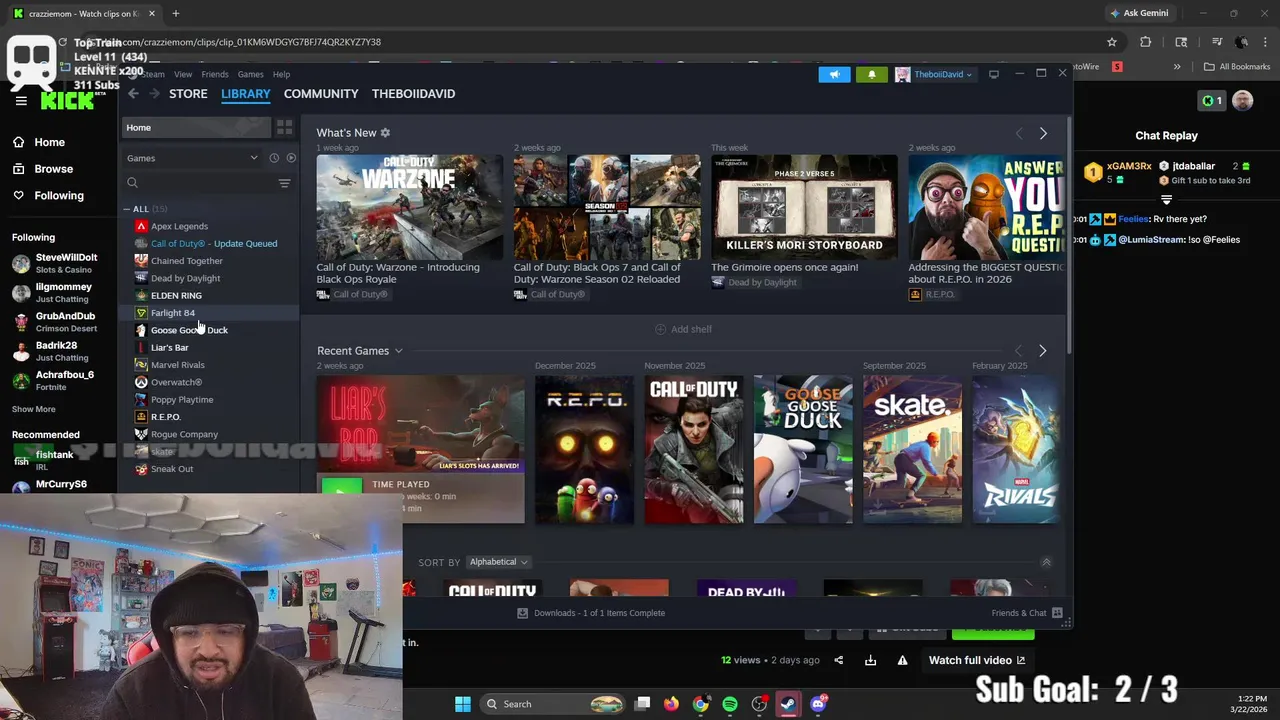Open Steam's Games menu bar item
This screenshot has height=720, width=1280.
[x=250, y=74]
